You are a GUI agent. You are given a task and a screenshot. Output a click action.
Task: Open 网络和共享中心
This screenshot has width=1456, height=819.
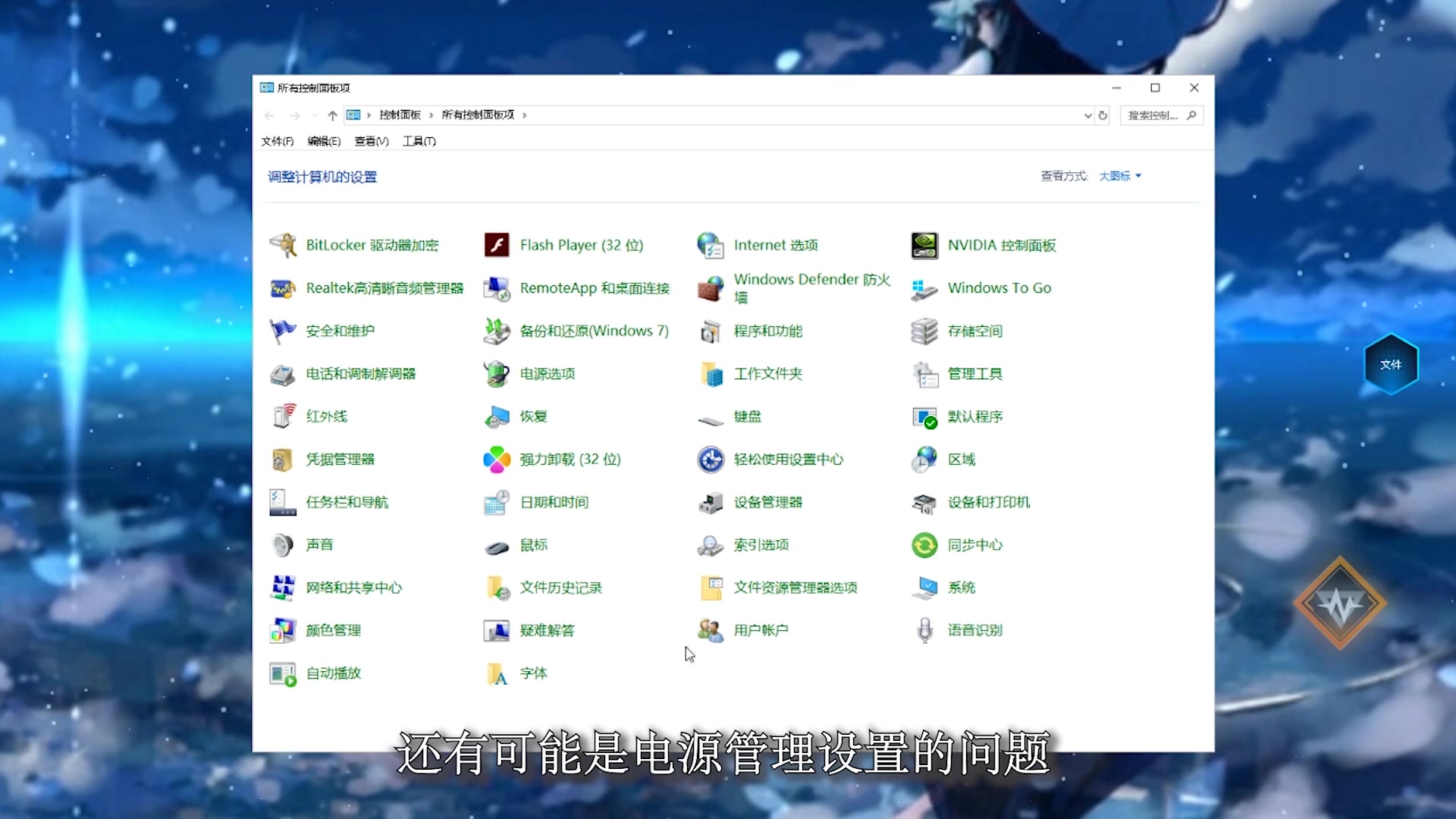(x=353, y=587)
